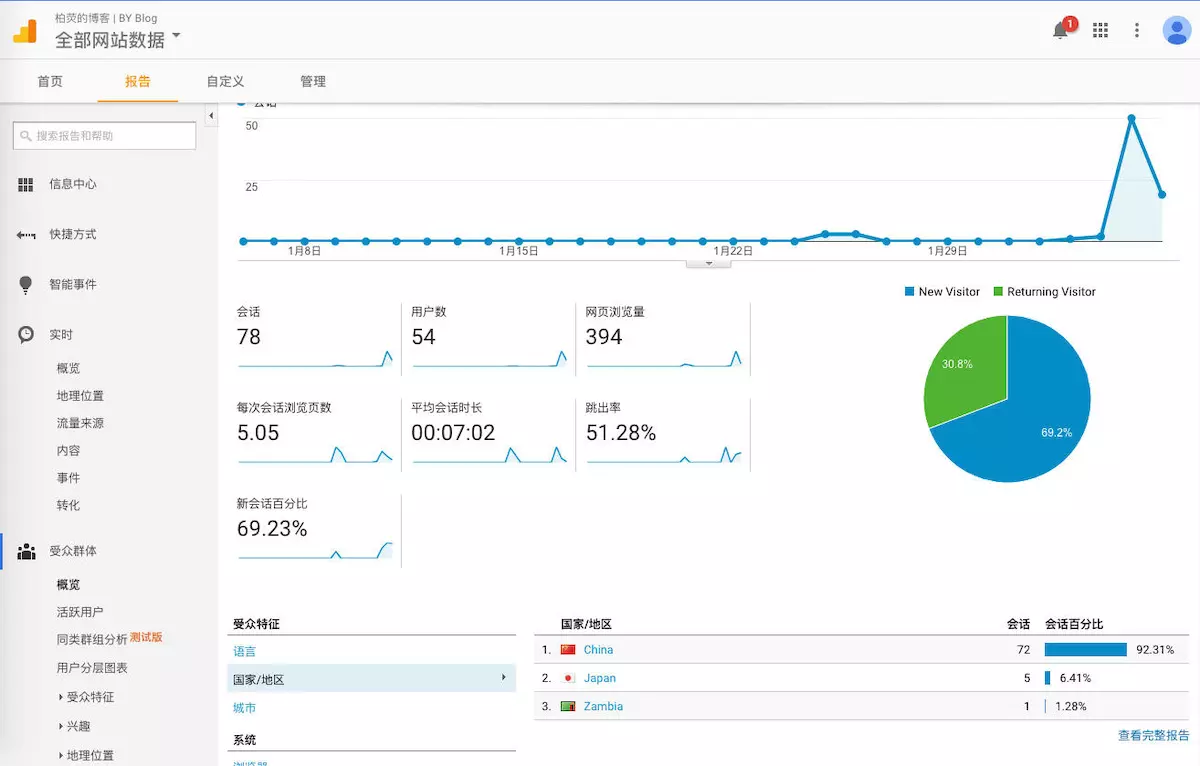Open 地理位置 under 实时
The height and width of the screenshot is (766, 1200).
click(80, 396)
